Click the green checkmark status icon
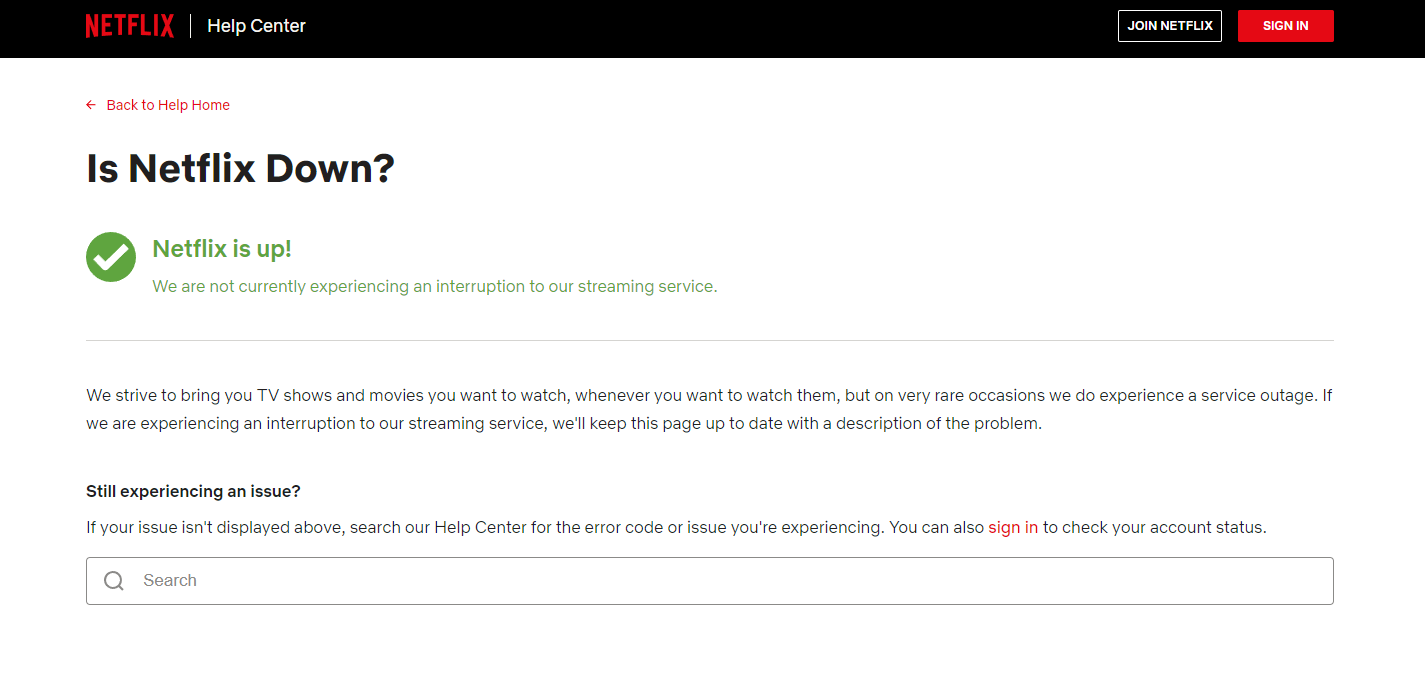 110,257
